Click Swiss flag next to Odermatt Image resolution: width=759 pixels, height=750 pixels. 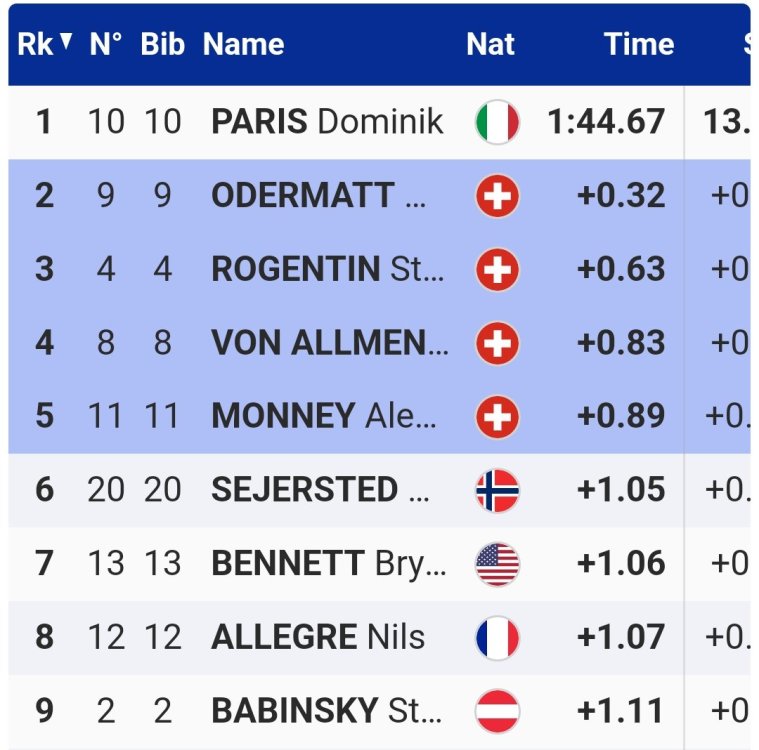[497, 196]
